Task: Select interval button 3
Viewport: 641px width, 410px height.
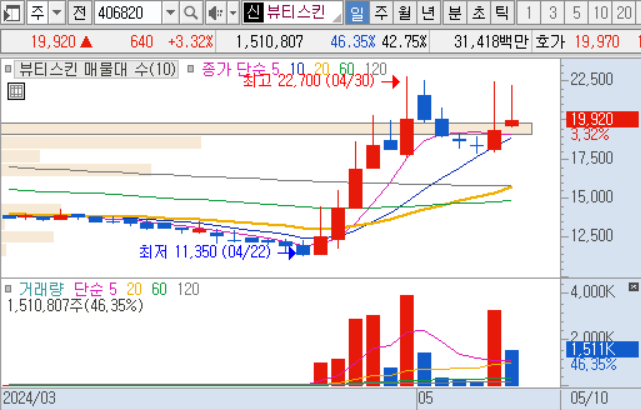Action: click(552, 13)
